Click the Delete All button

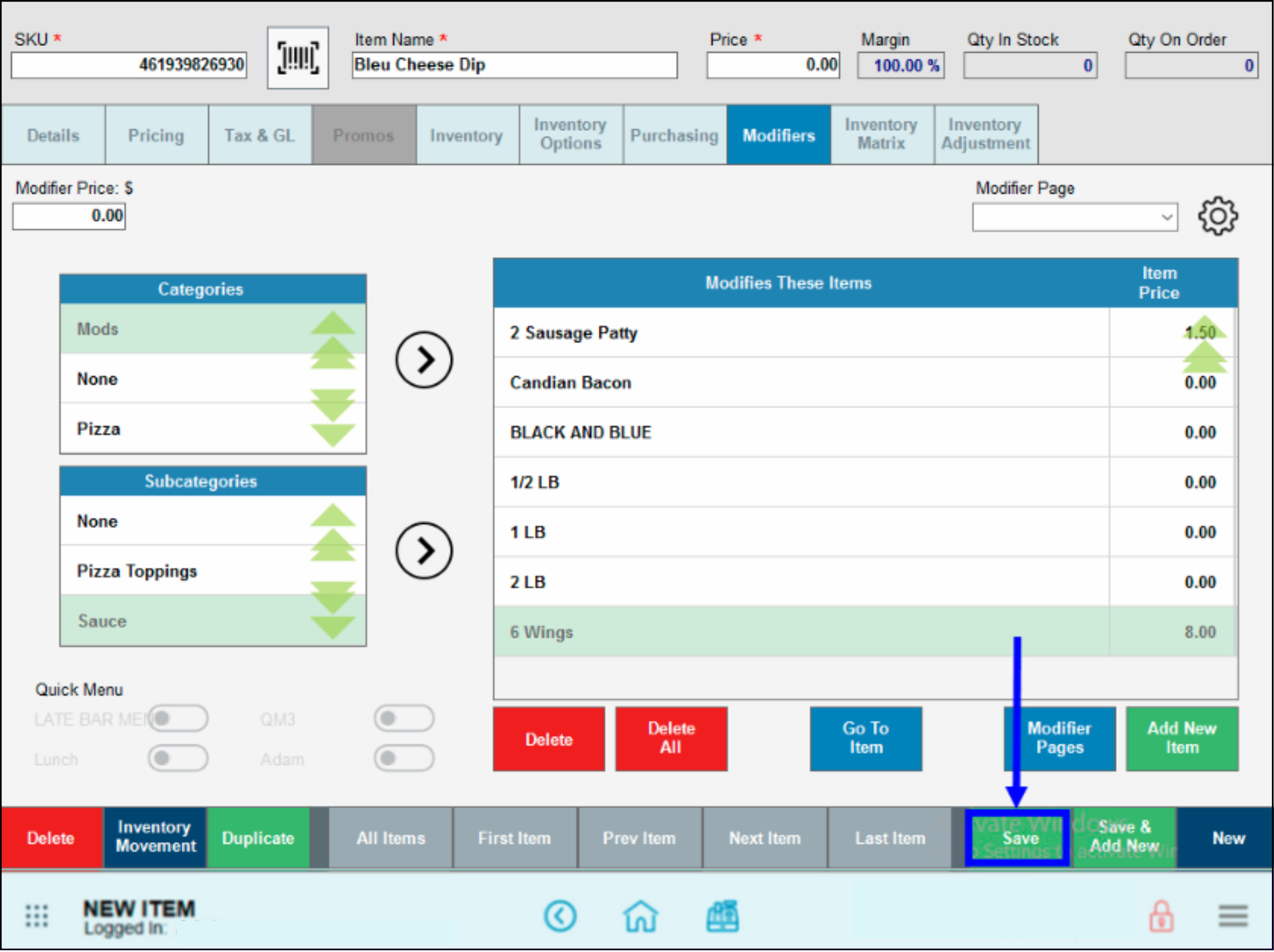point(671,739)
